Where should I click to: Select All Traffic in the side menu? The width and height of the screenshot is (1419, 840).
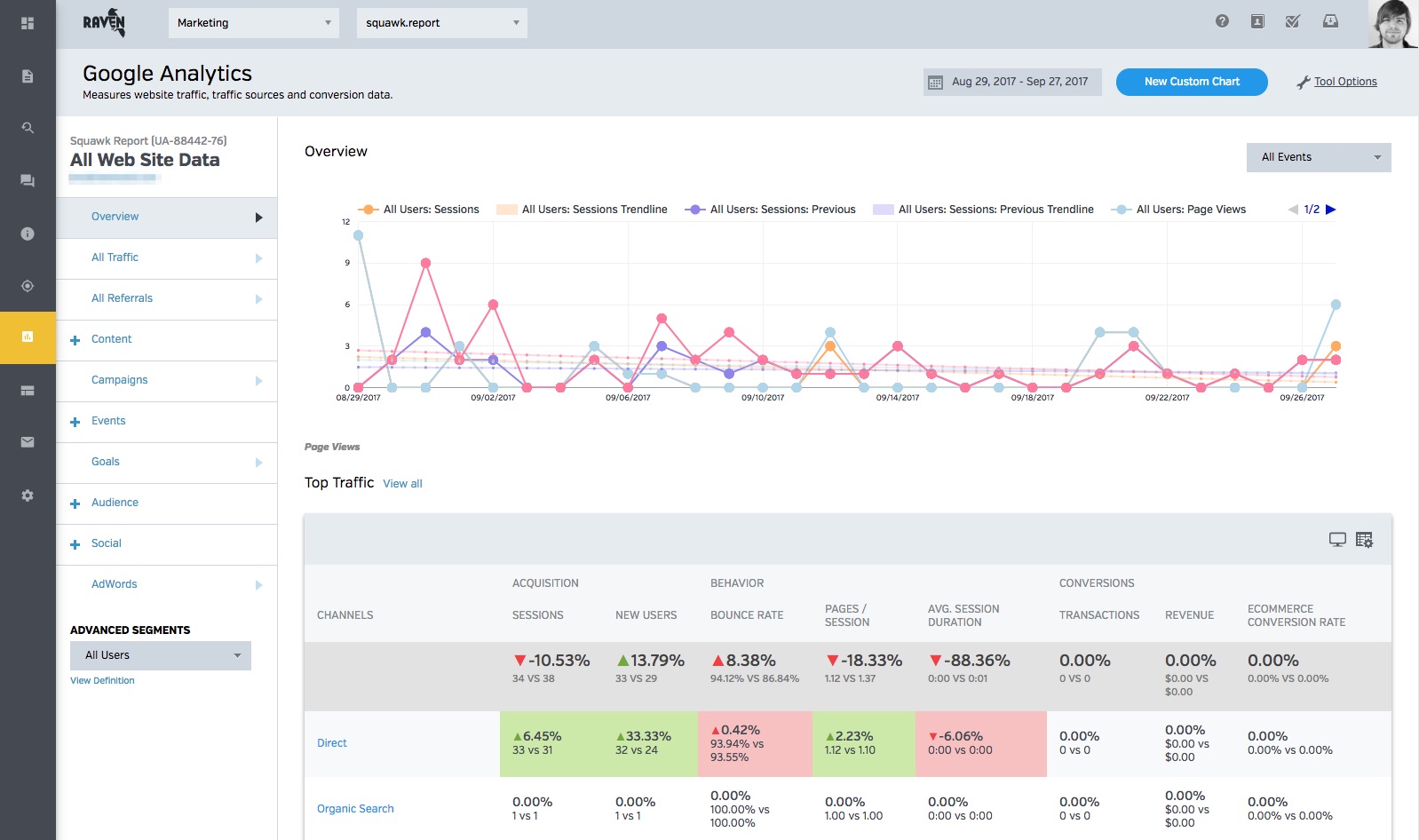[x=115, y=258]
